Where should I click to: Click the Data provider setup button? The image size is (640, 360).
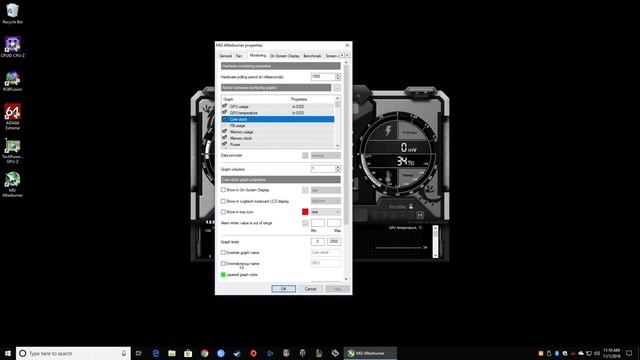click(305, 156)
